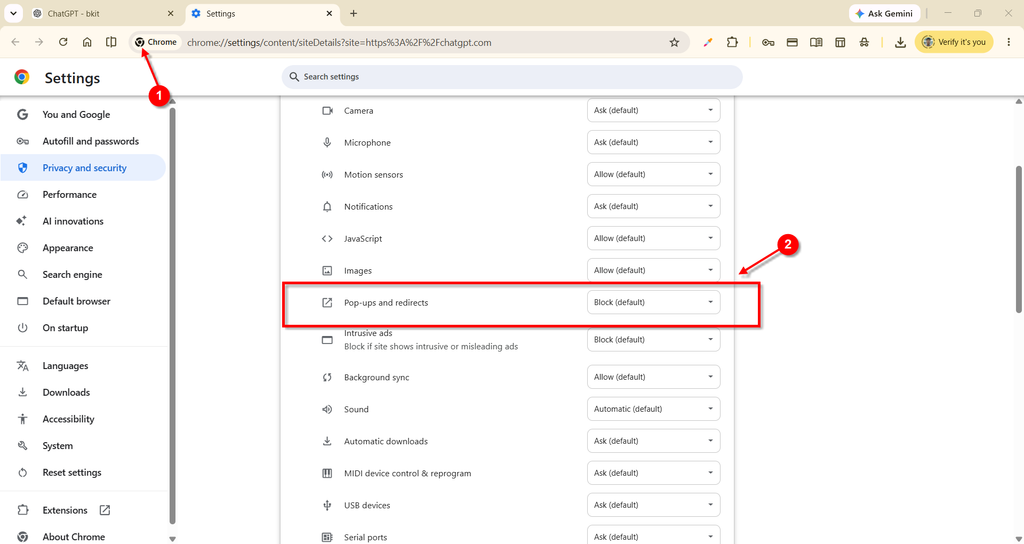Click the Pop-ups and redirects icon

click(327, 302)
